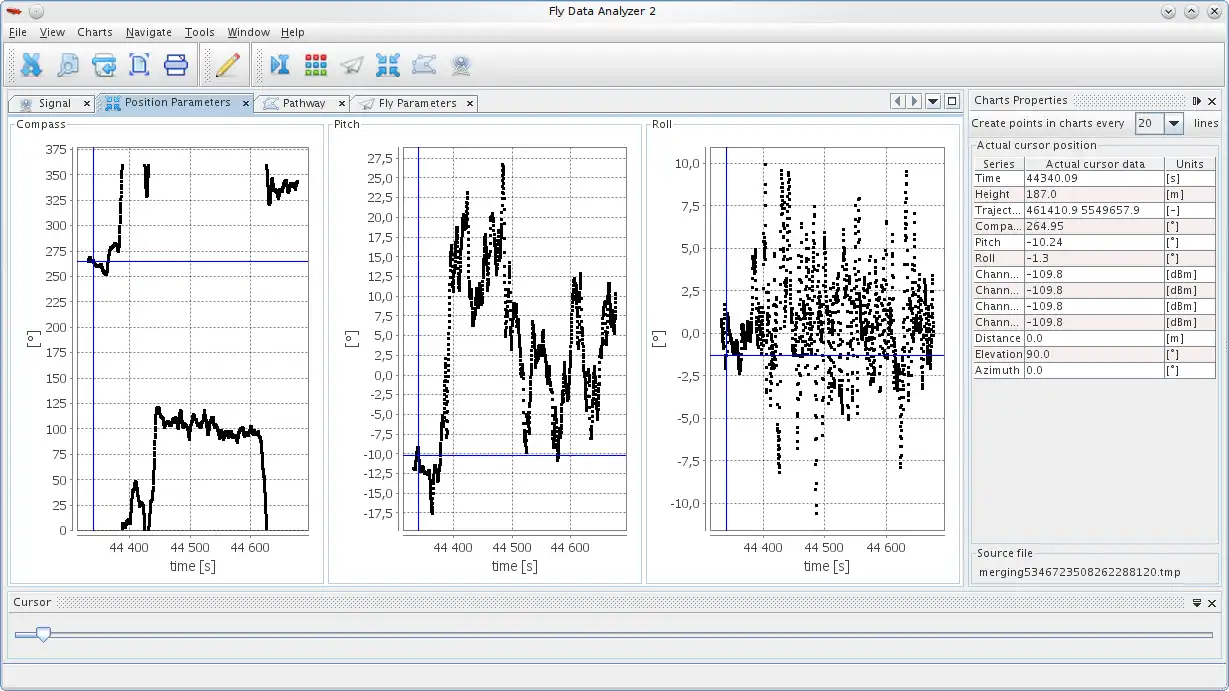
Task: Open the Charts menu
Action: coord(95,32)
